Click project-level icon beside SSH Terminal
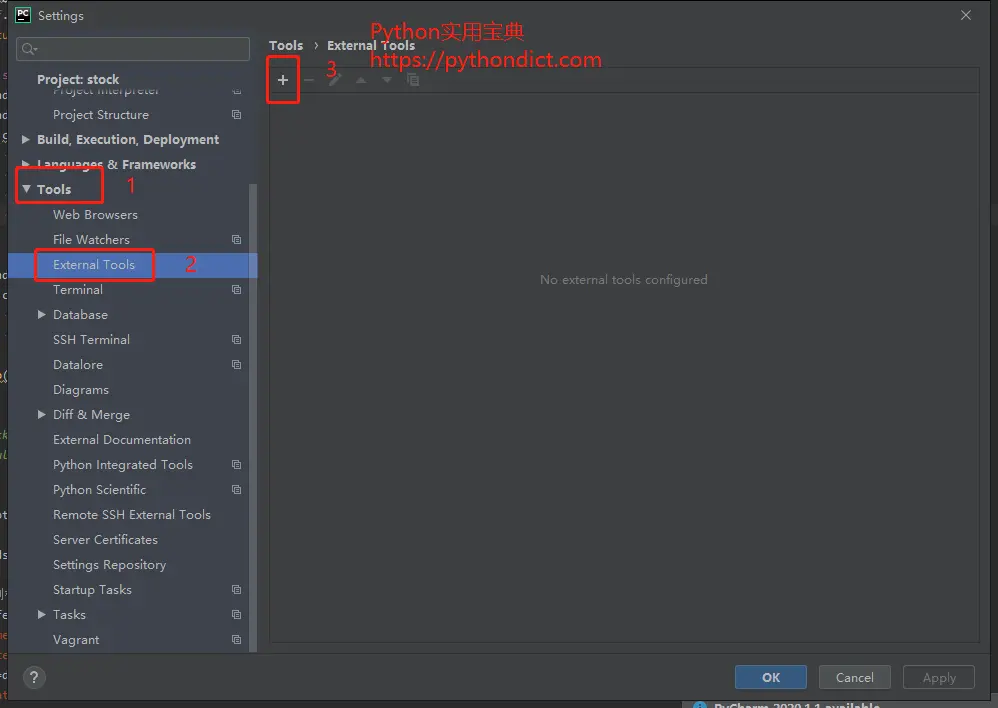The height and width of the screenshot is (708, 998). [x=237, y=339]
